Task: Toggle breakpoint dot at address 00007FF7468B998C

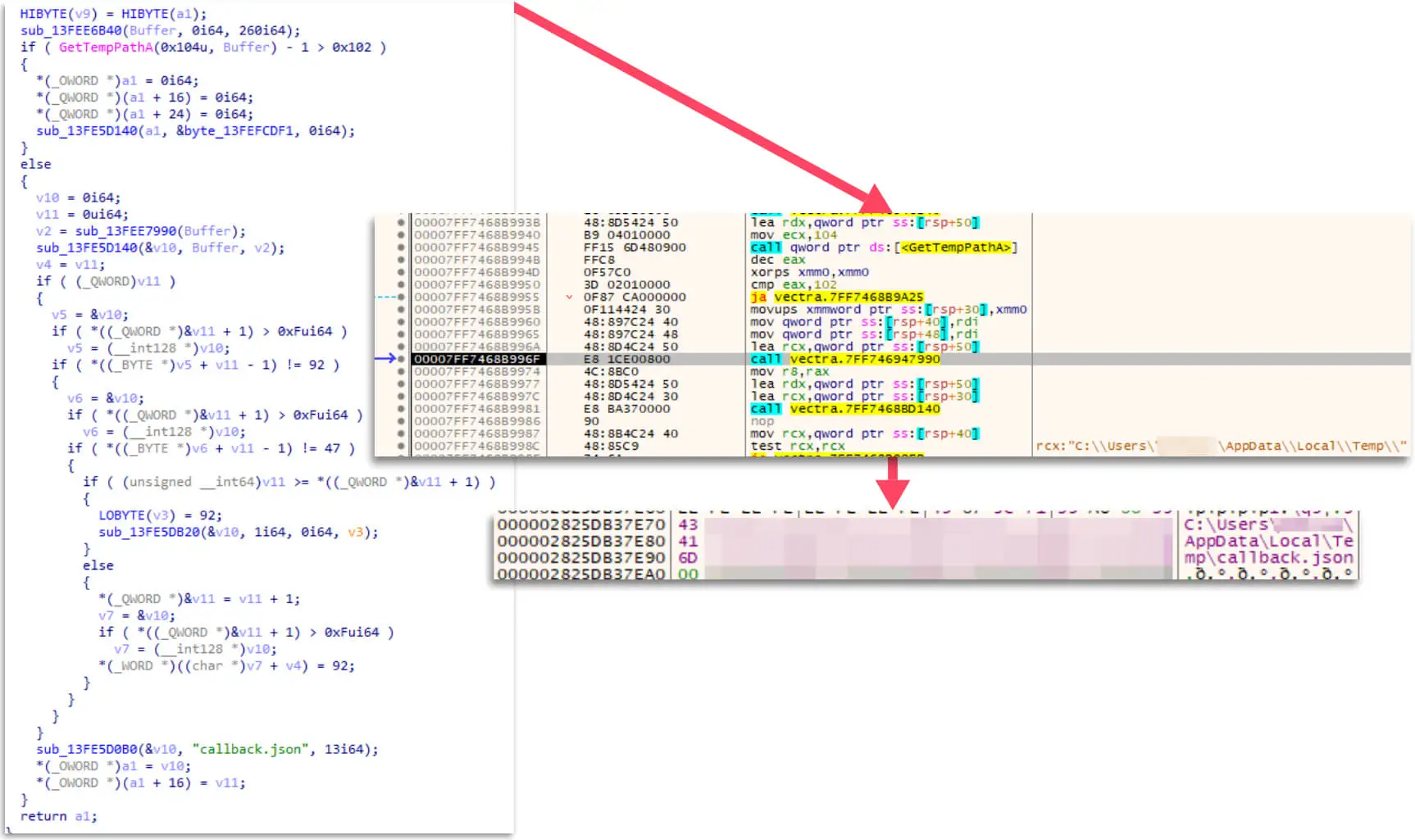Action: tap(401, 446)
